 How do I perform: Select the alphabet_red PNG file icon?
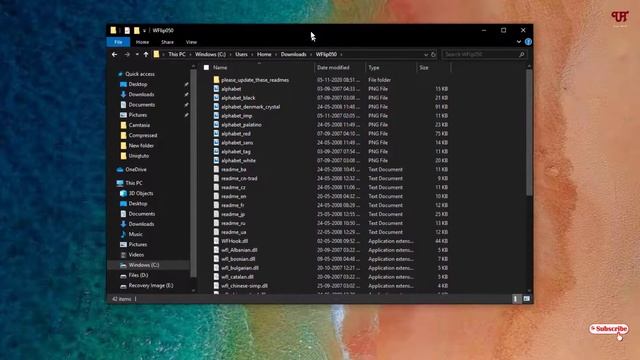click(x=216, y=133)
